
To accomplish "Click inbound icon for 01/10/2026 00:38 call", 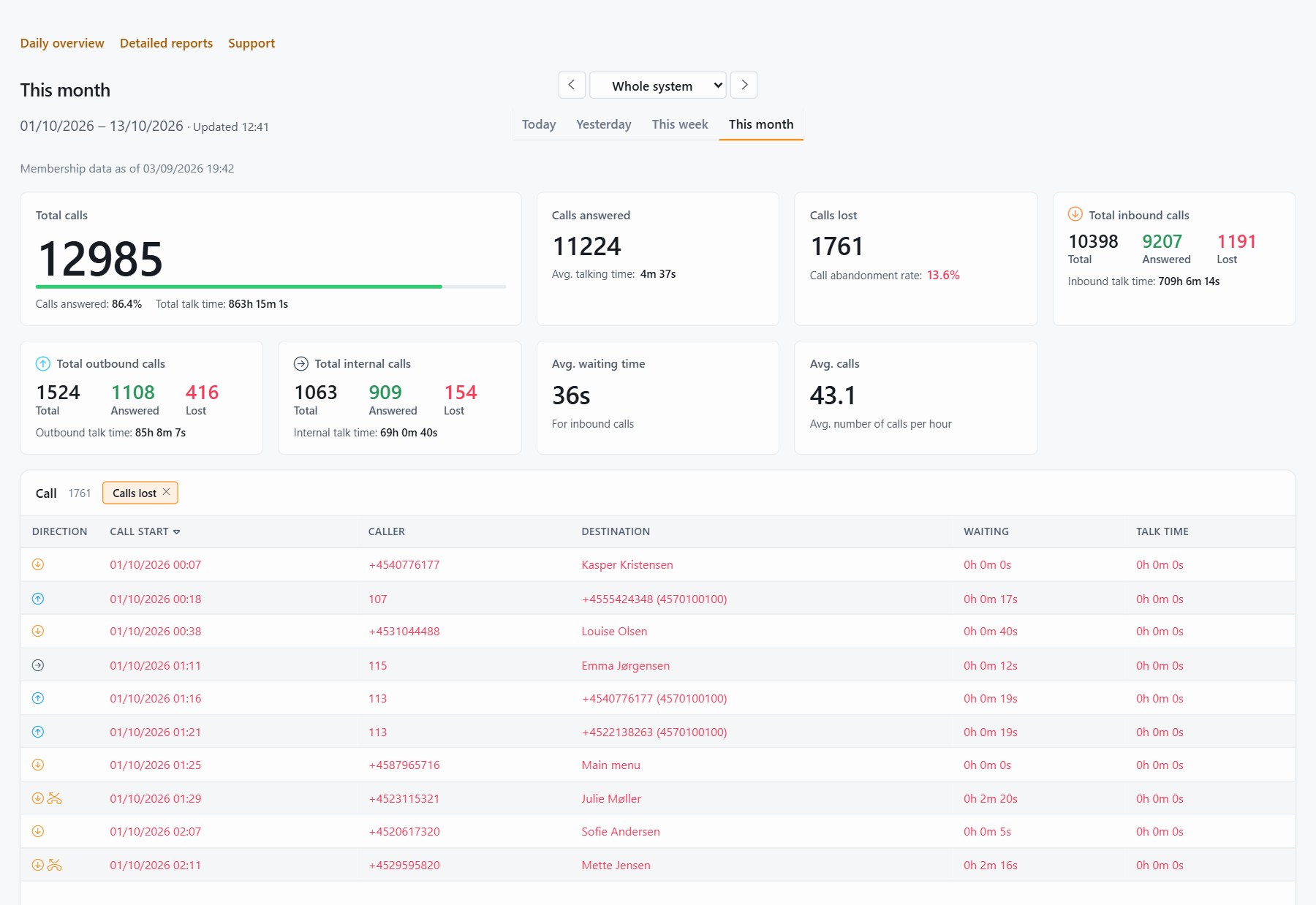I will pos(38,631).
